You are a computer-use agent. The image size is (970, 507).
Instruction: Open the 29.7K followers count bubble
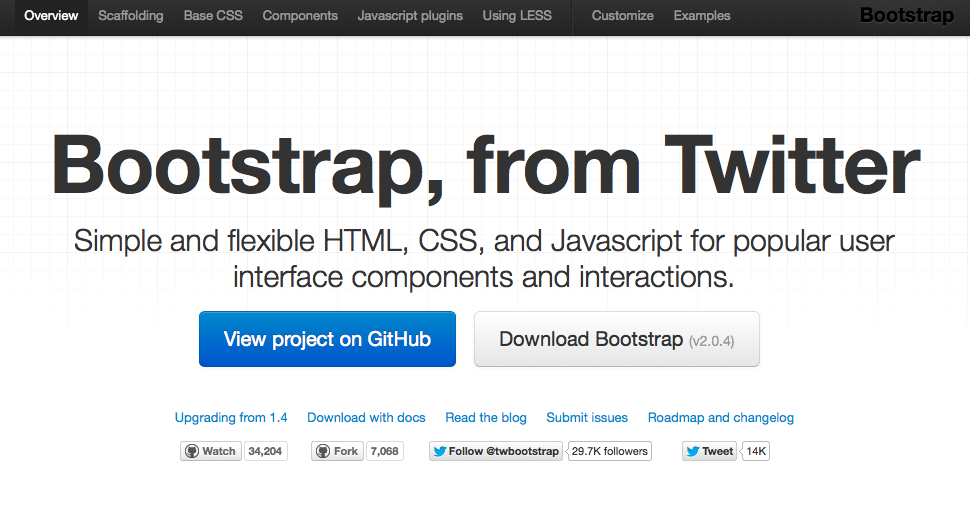610,451
